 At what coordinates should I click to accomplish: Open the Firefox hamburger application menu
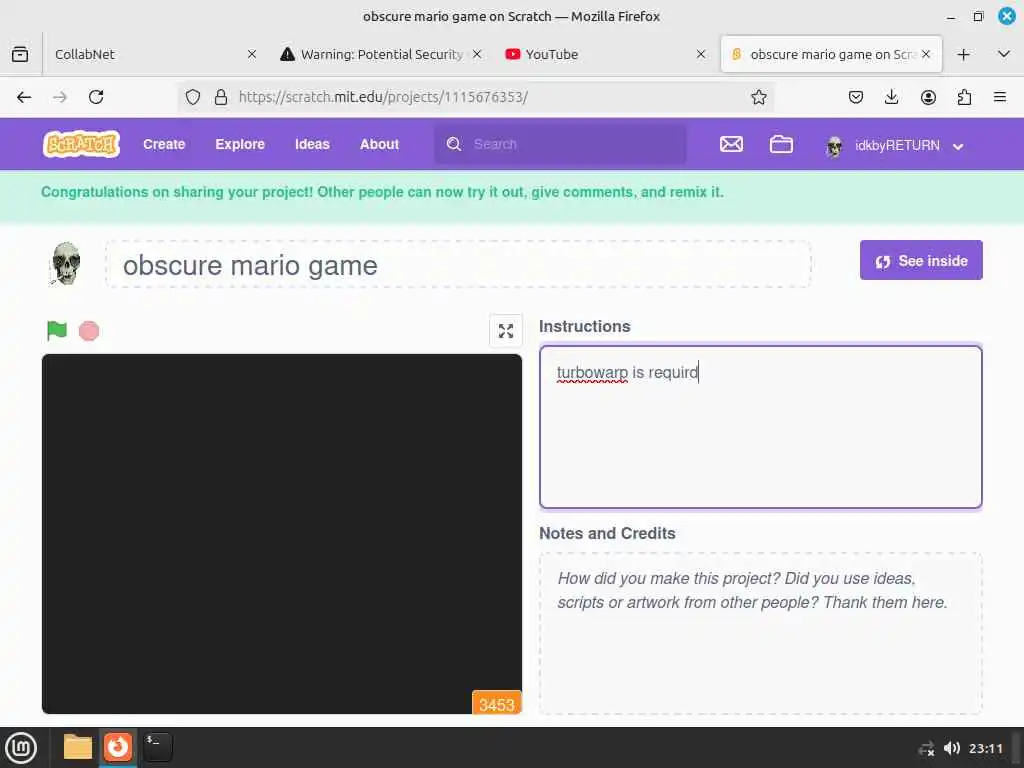tap(1000, 97)
